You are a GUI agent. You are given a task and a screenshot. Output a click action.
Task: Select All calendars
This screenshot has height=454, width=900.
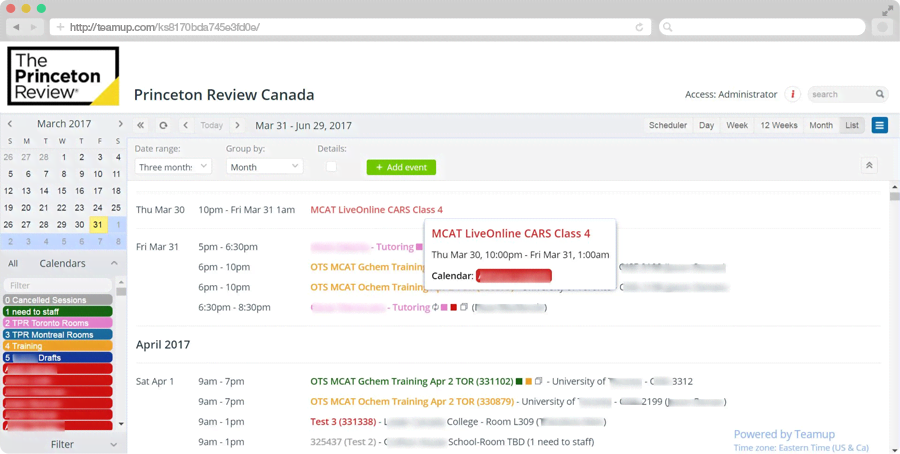click(13, 263)
